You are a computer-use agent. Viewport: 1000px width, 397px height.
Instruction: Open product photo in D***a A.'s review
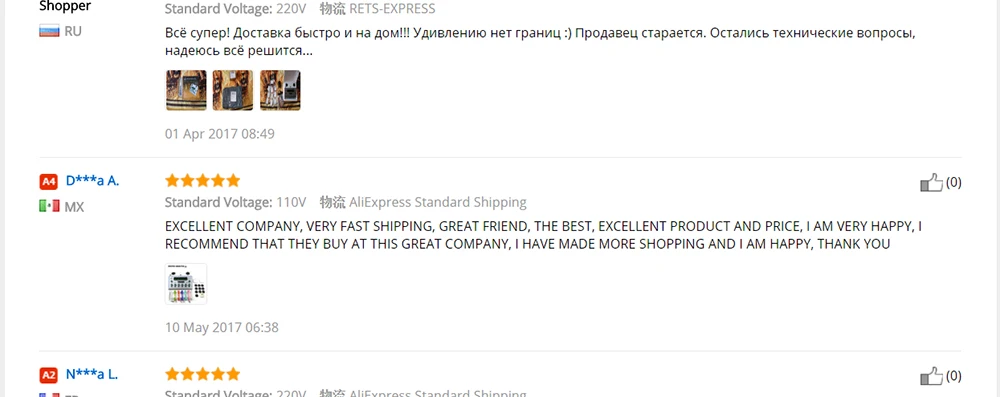(186, 284)
